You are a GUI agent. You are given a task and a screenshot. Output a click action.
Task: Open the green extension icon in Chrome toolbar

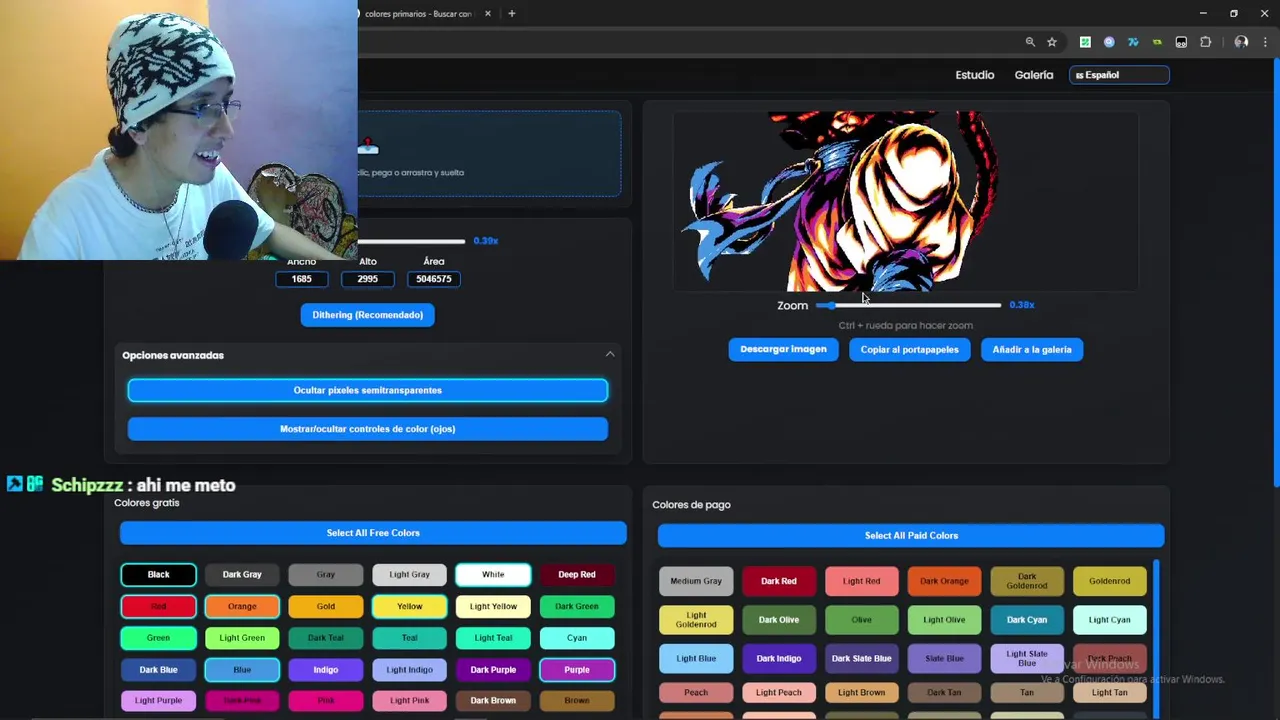[x=1085, y=42]
